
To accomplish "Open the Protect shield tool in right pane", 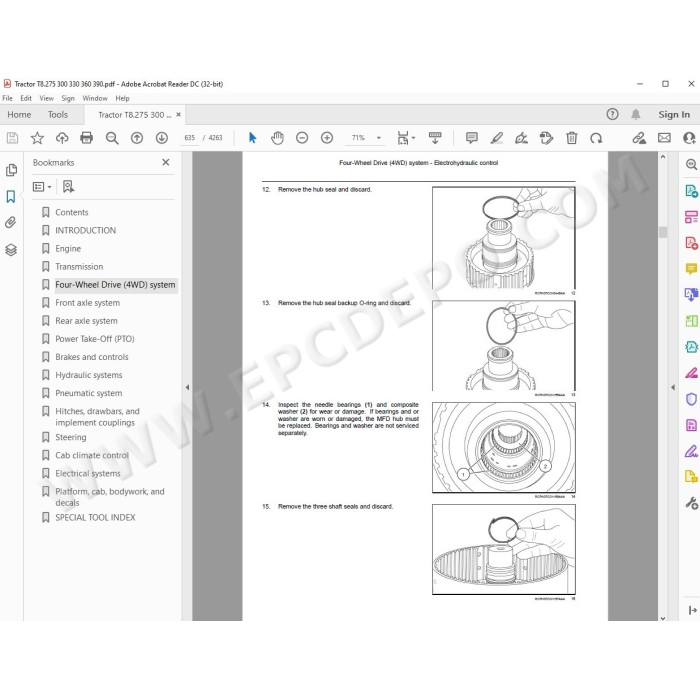I will (691, 399).
